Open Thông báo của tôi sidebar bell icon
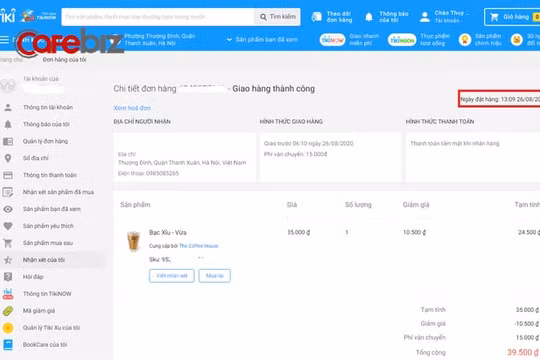Image resolution: width=540 pixels, height=360 pixels. pos(8,124)
